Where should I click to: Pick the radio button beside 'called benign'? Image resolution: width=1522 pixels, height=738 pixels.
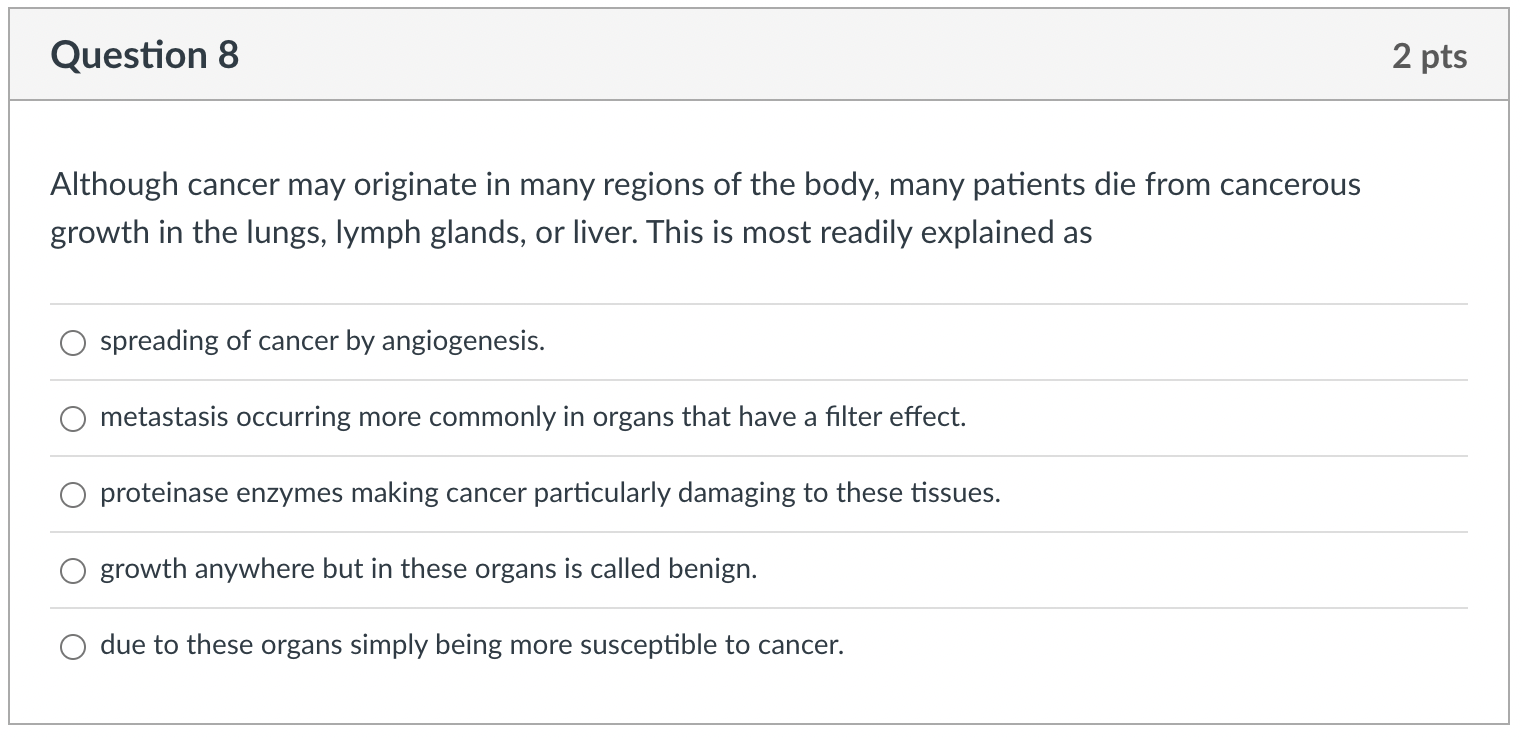point(73,571)
